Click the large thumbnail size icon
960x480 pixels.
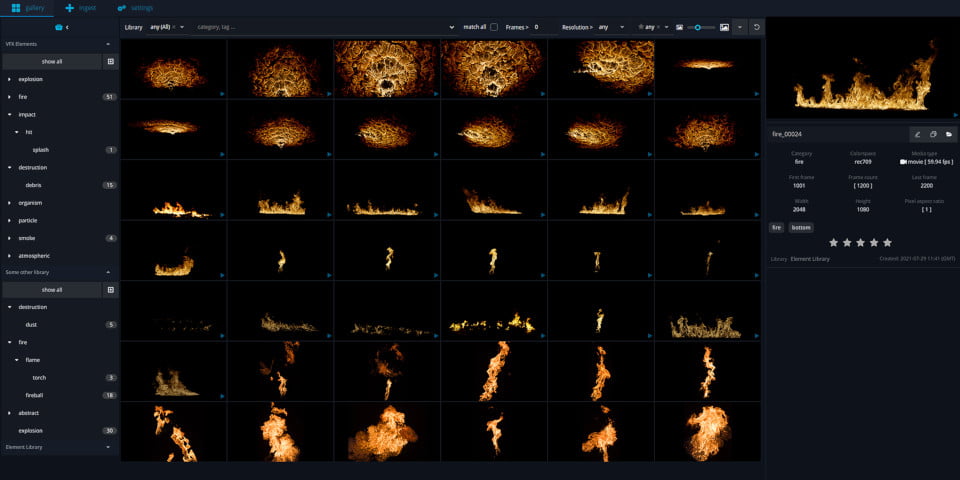click(724, 27)
